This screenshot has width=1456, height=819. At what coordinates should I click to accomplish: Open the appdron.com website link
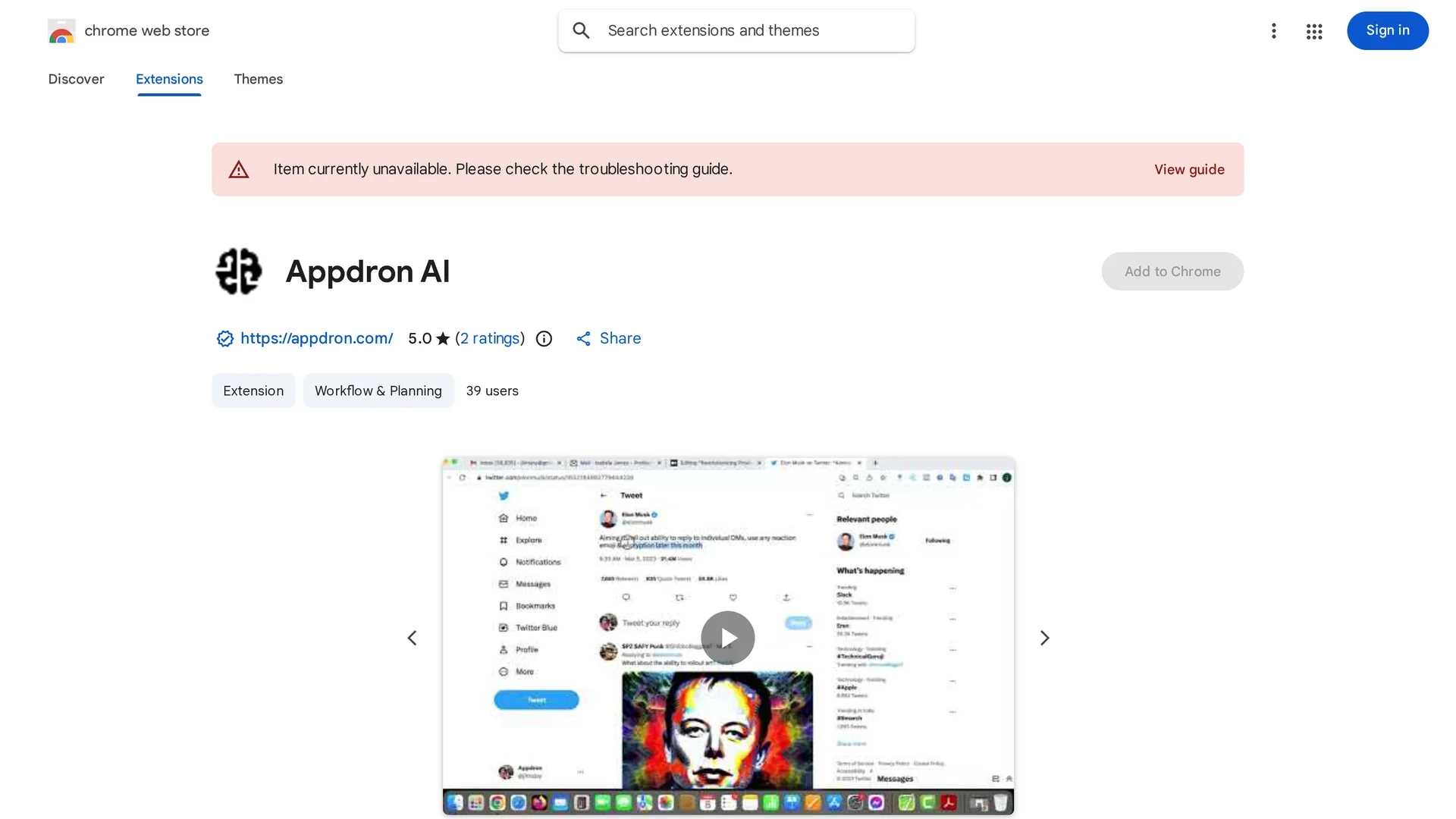pos(316,338)
